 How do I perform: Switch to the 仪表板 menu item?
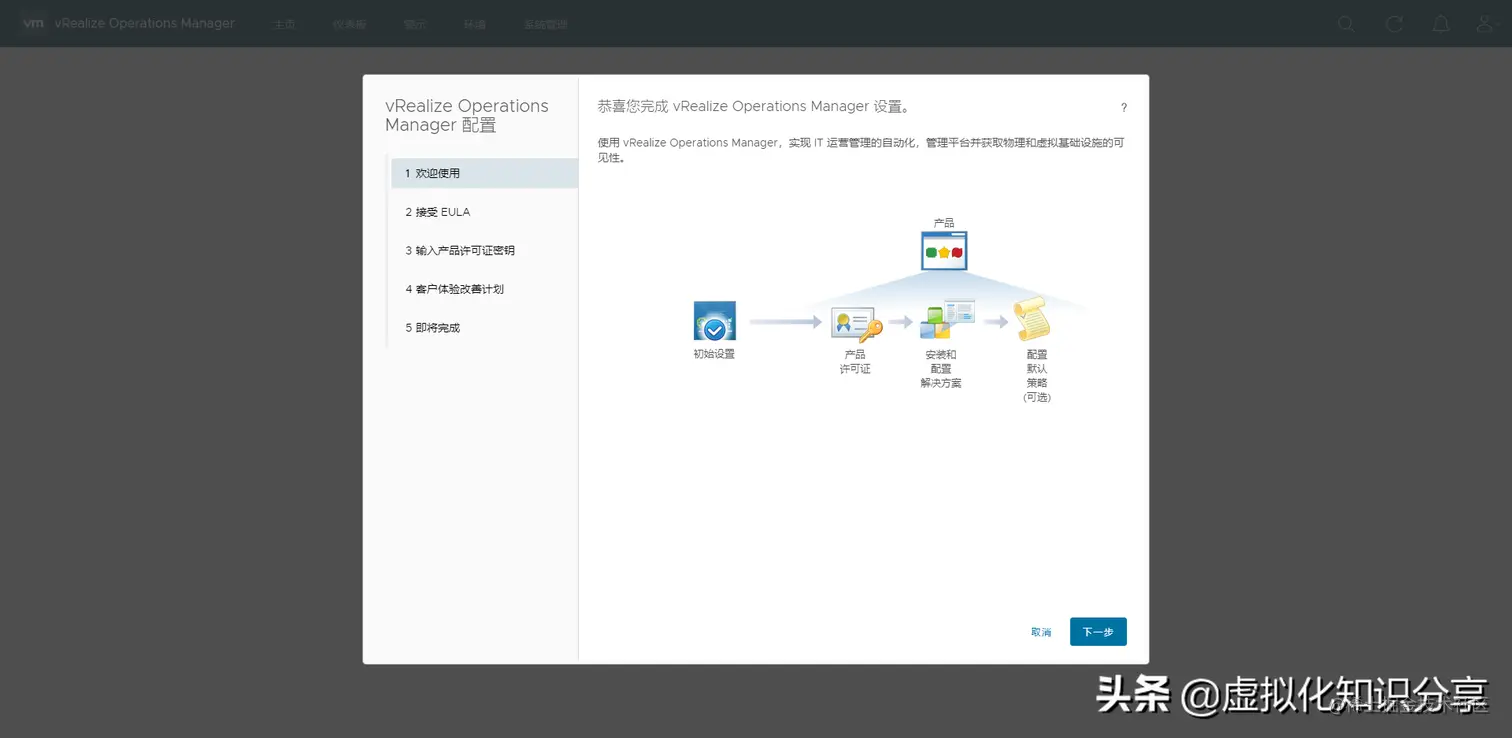coord(349,23)
